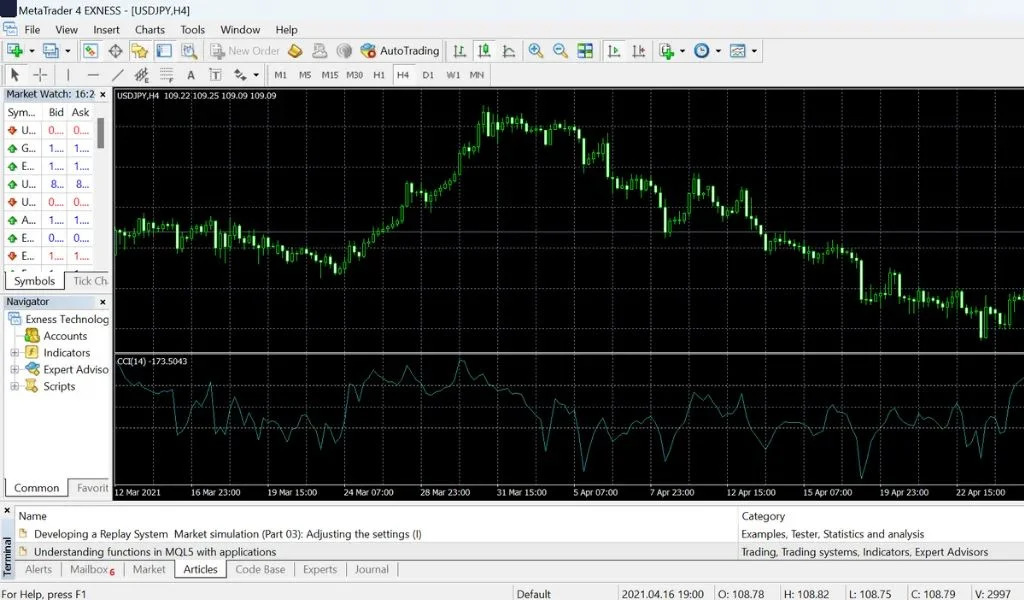The image size is (1024, 600).
Task: Select the Crosshair tool
Action: tap(38, 75)
